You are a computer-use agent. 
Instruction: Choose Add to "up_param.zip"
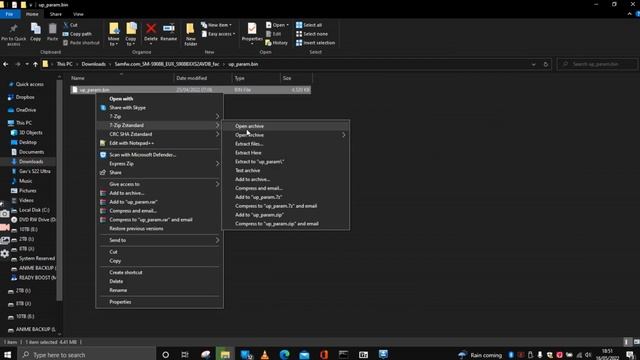[x=285, y=215]
